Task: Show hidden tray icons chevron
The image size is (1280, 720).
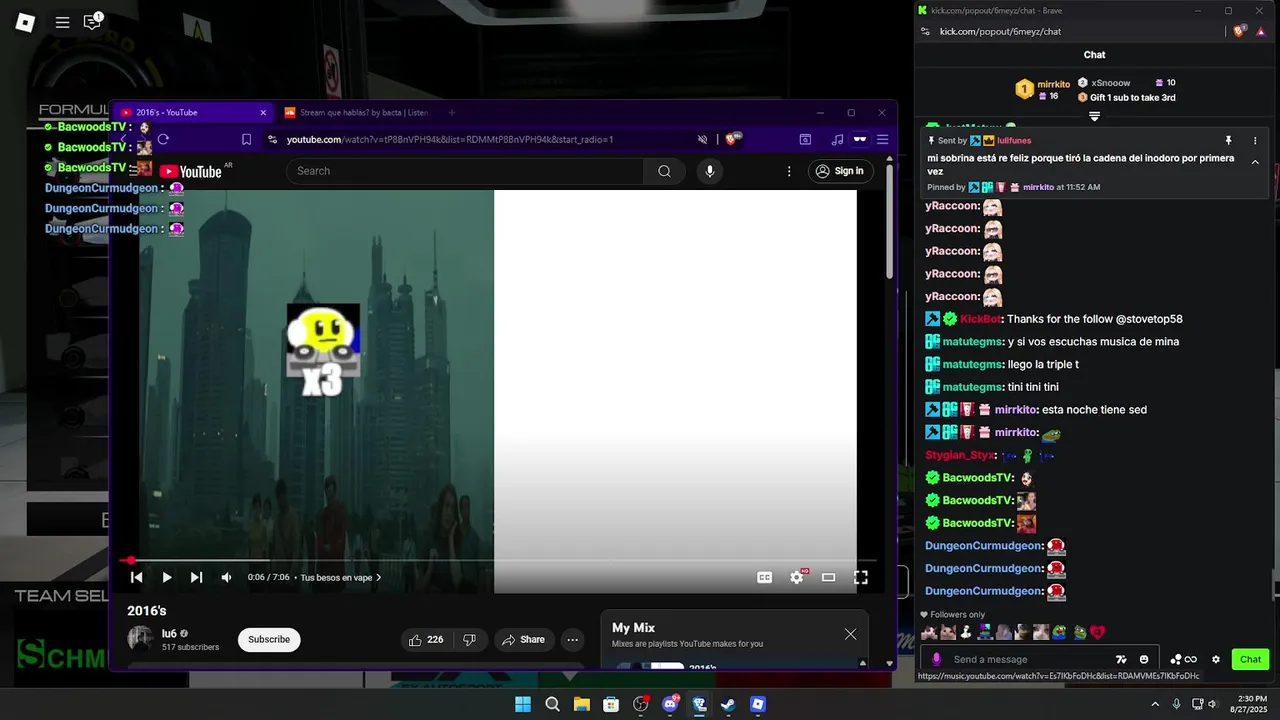Action: 1155,704
